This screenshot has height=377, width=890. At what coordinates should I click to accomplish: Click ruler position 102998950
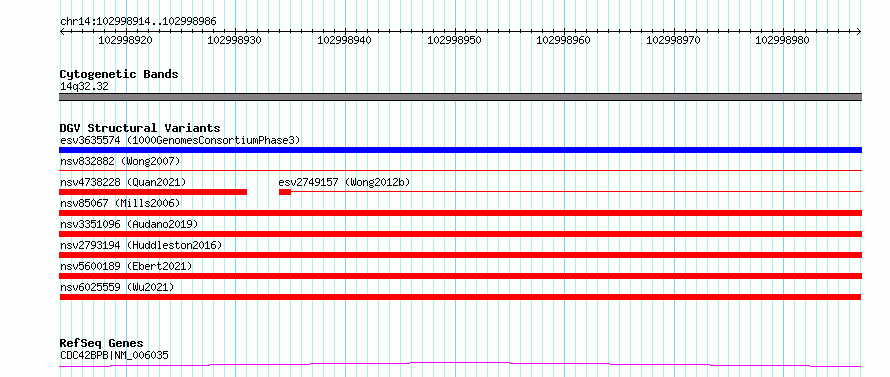455,40
